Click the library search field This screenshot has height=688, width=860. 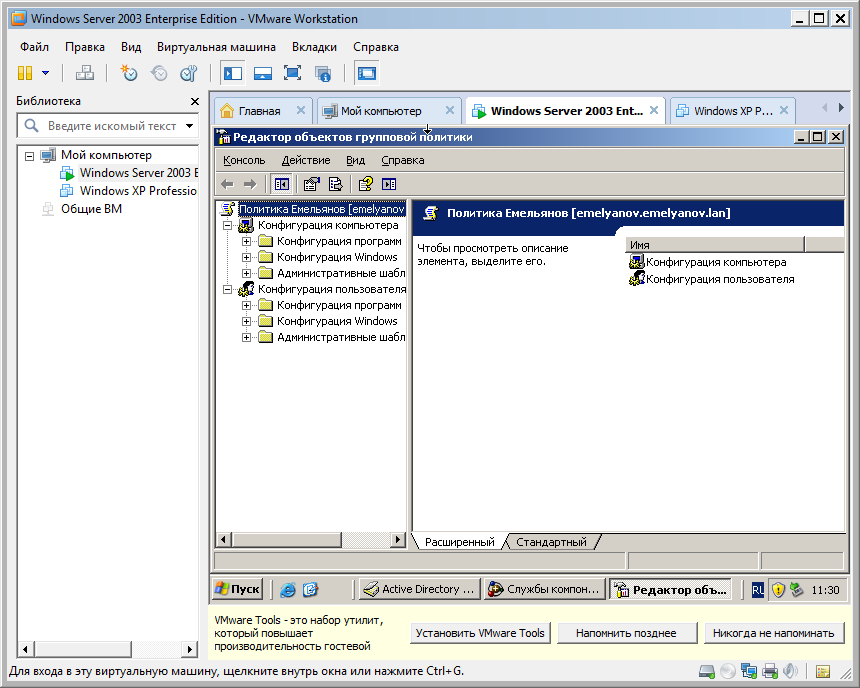coord(107,126)
